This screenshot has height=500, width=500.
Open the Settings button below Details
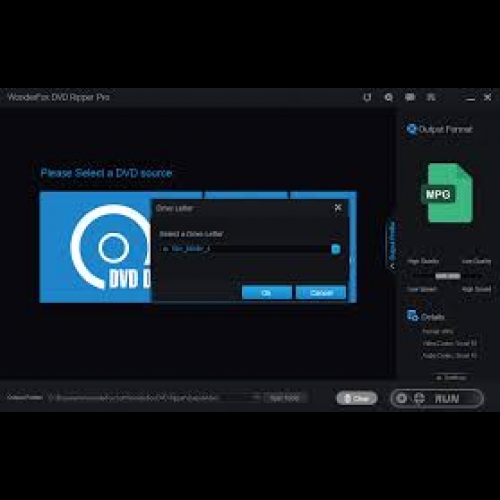(451, 378)
